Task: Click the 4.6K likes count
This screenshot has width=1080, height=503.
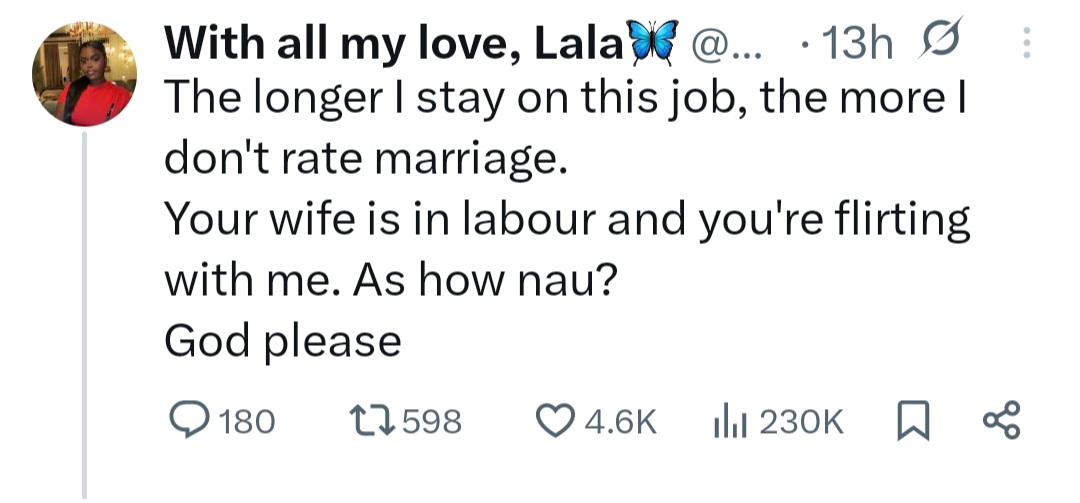Action: pyautogui.click(x=620, y=422)
